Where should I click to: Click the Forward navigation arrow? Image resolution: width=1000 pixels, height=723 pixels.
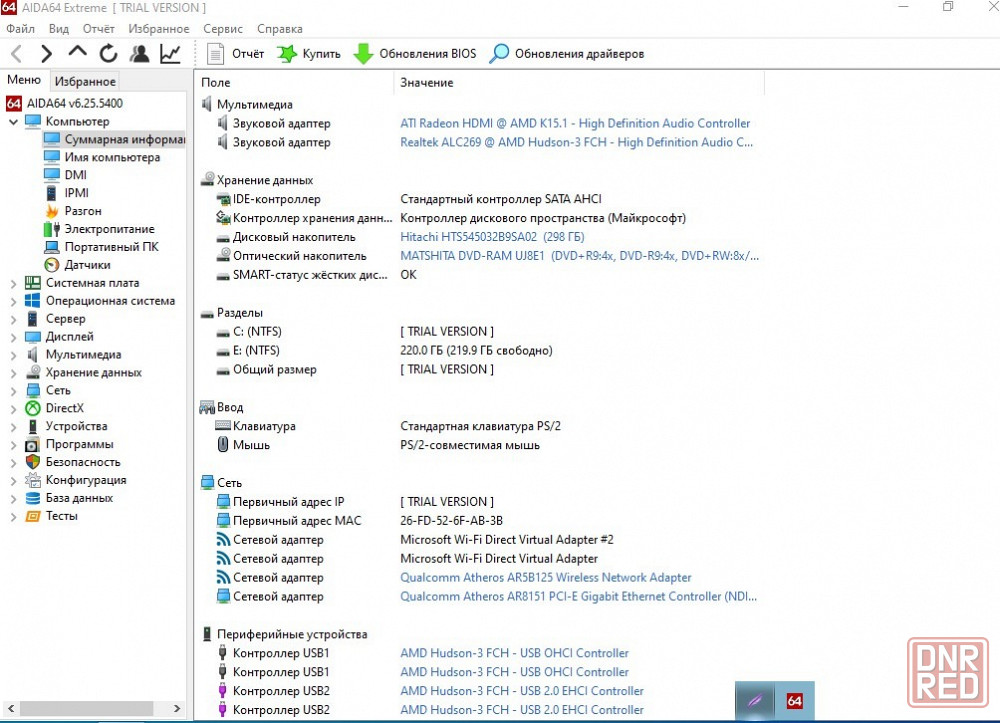[x=46, y=53]
